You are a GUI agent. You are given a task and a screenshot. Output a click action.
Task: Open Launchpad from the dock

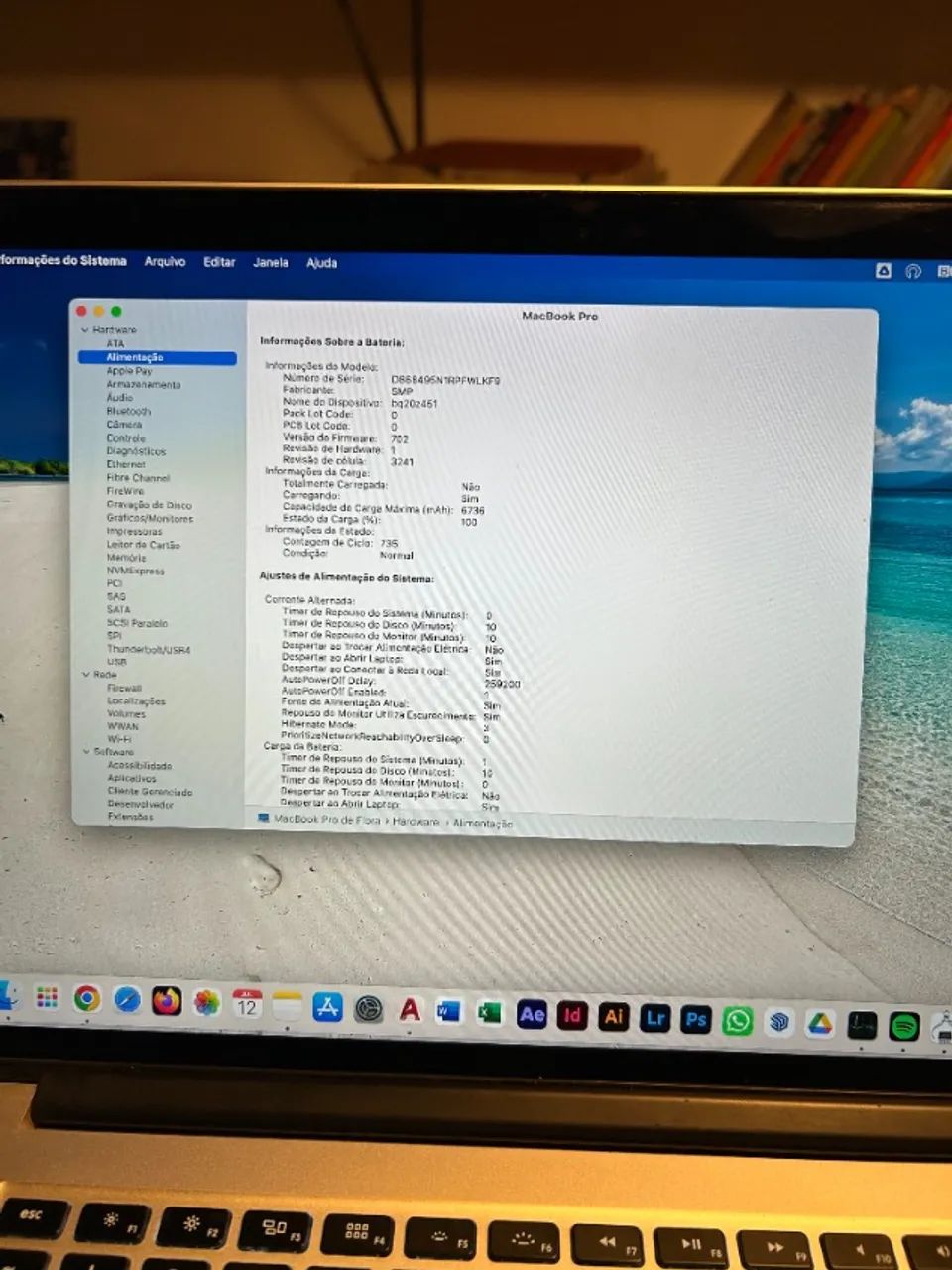tap(47, 997)
